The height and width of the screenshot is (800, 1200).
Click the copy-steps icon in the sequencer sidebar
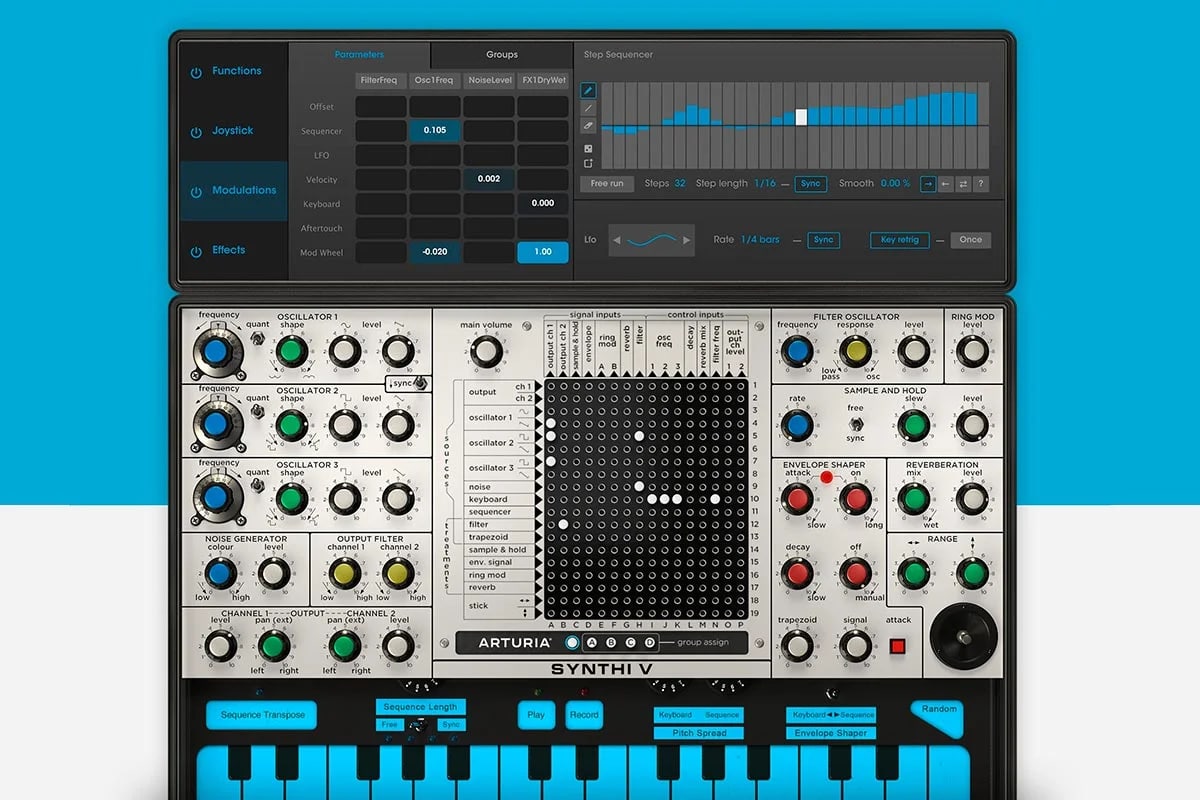(x=589, y=163)
